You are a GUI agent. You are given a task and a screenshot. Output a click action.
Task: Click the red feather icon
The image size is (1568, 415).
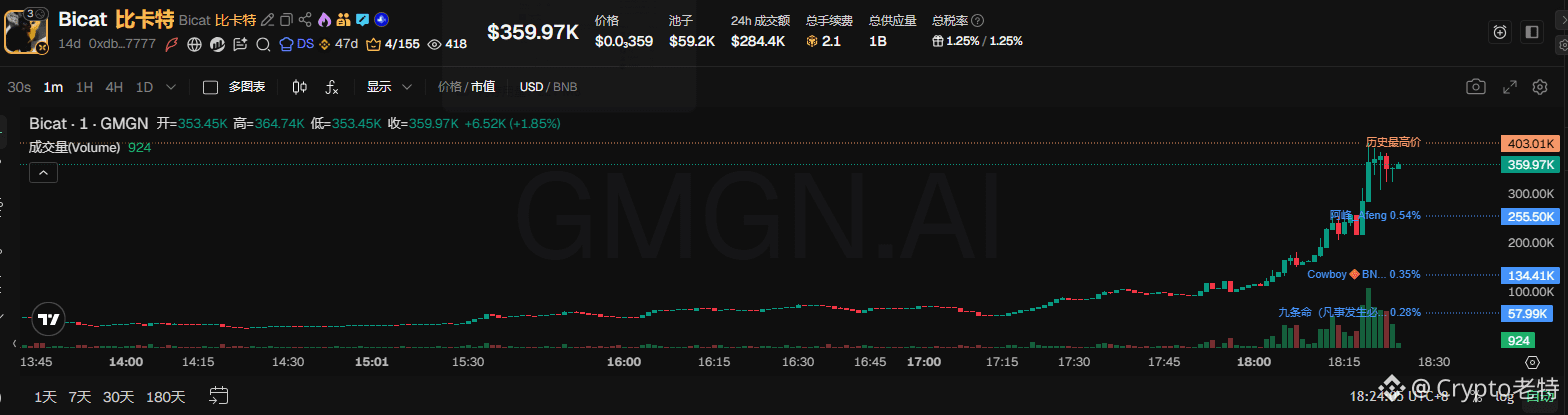171,44
